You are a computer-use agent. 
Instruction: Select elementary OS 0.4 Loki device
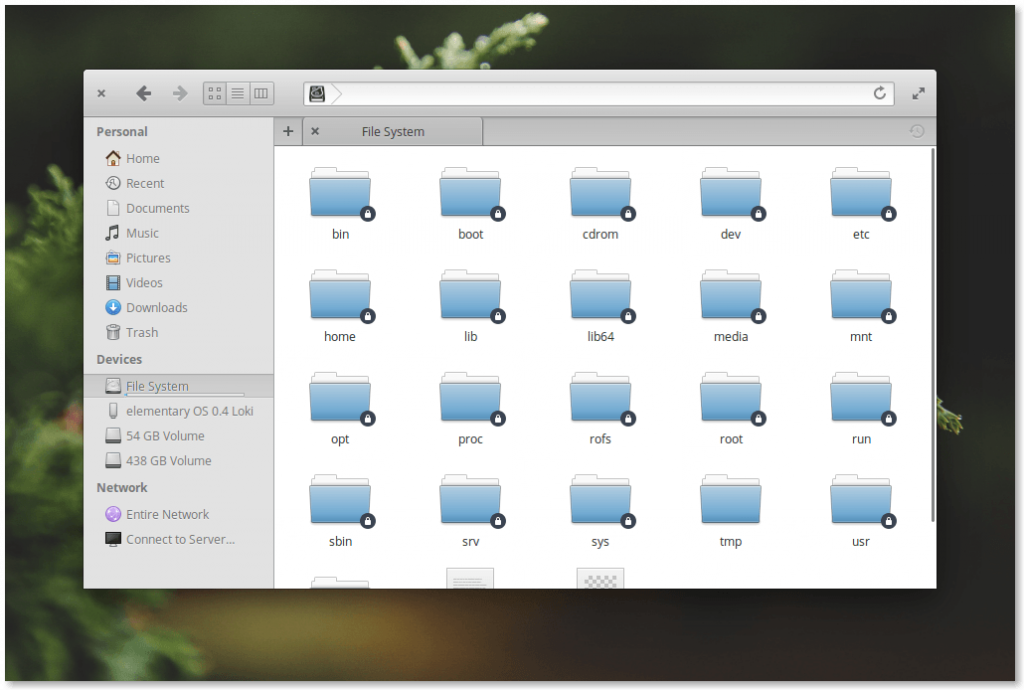pos(178,411)
